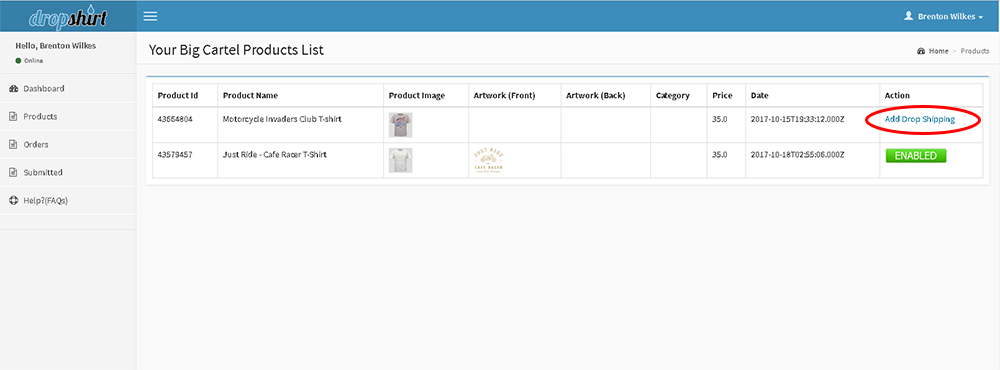This screenshot has height=370, width=1000.
Task: Click the 2017-10-18 date cell
Action: [798, 155]
